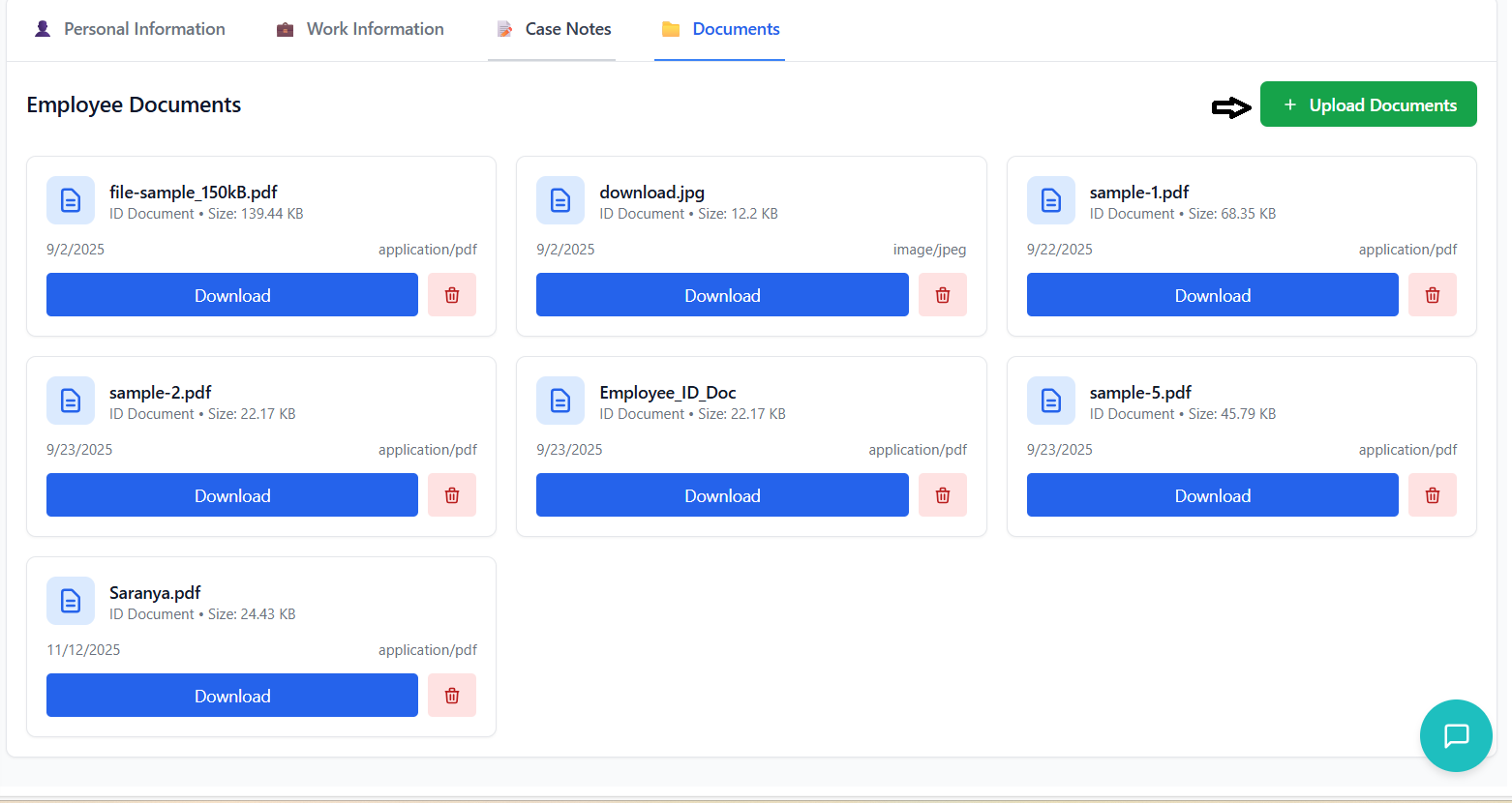Remove sample-1.pdf using its trash icon
The width and height of the screenshot is (1512, 803).
[x=1432, y=295]
